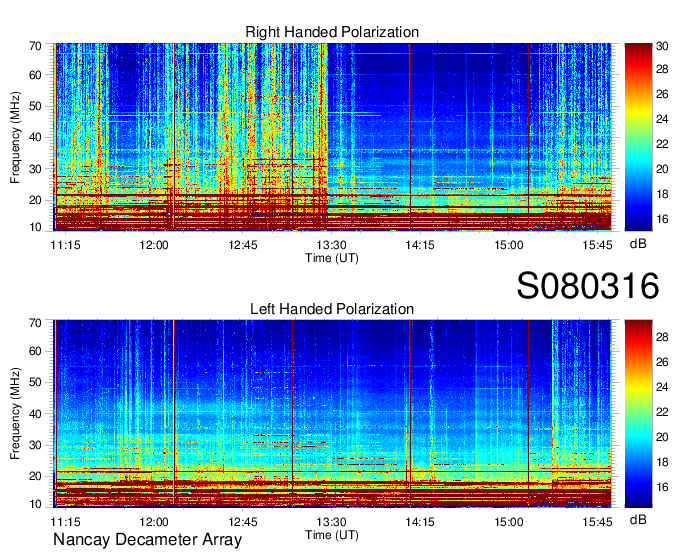
Task: Click the Left Handed Polarization spectrogram
Action: (332, 414)
